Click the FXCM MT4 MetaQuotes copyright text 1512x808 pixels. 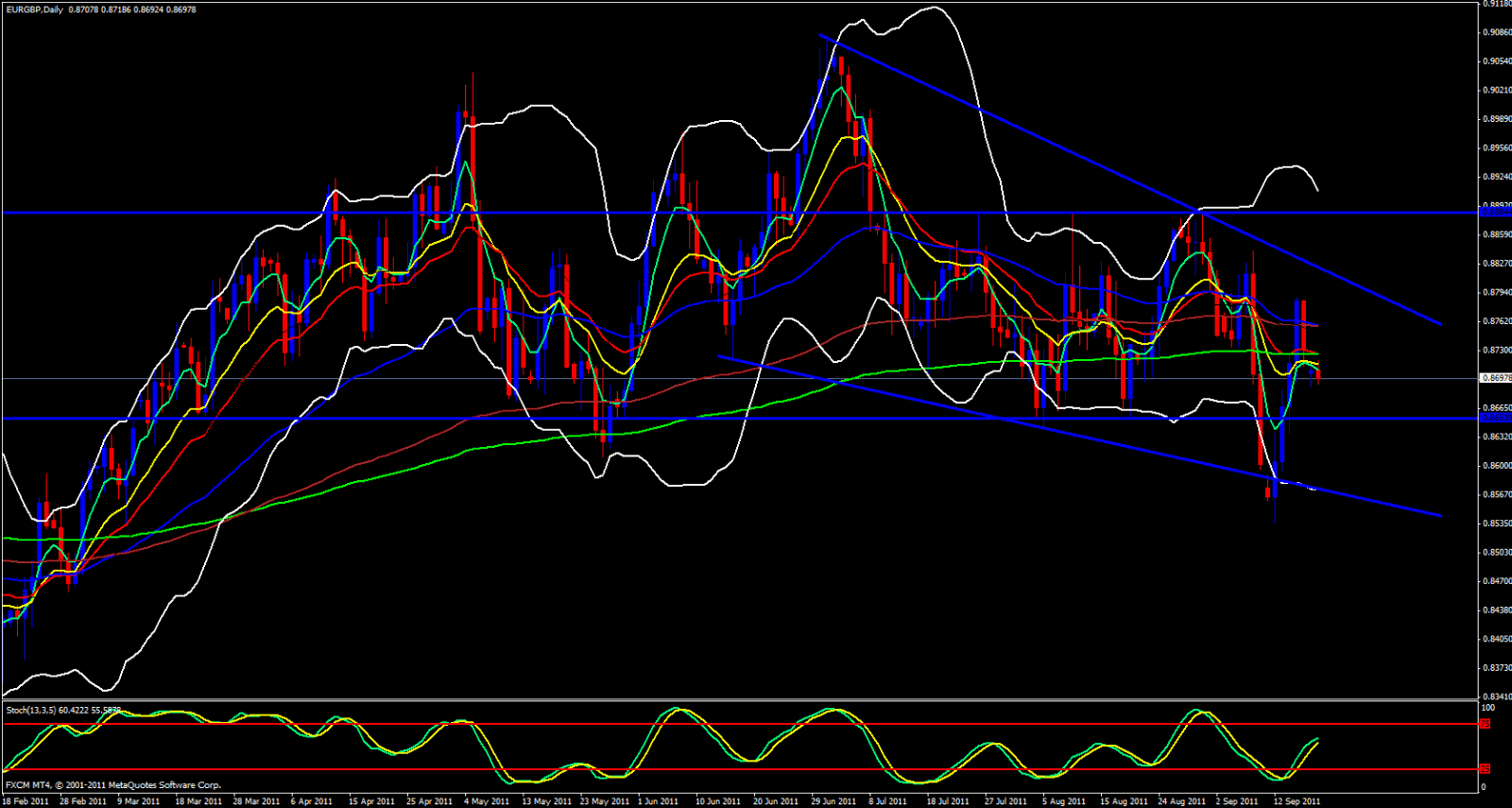coord(113,785)
